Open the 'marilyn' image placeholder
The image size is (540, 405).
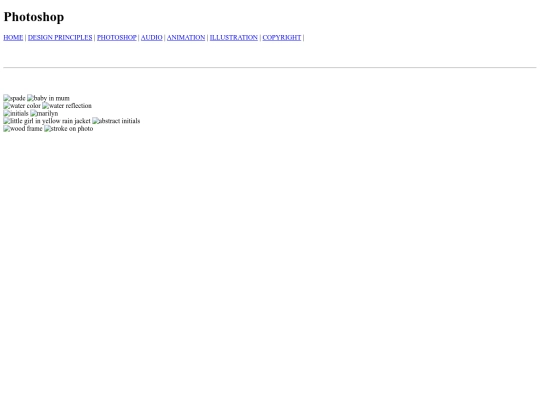coord(44,113)
